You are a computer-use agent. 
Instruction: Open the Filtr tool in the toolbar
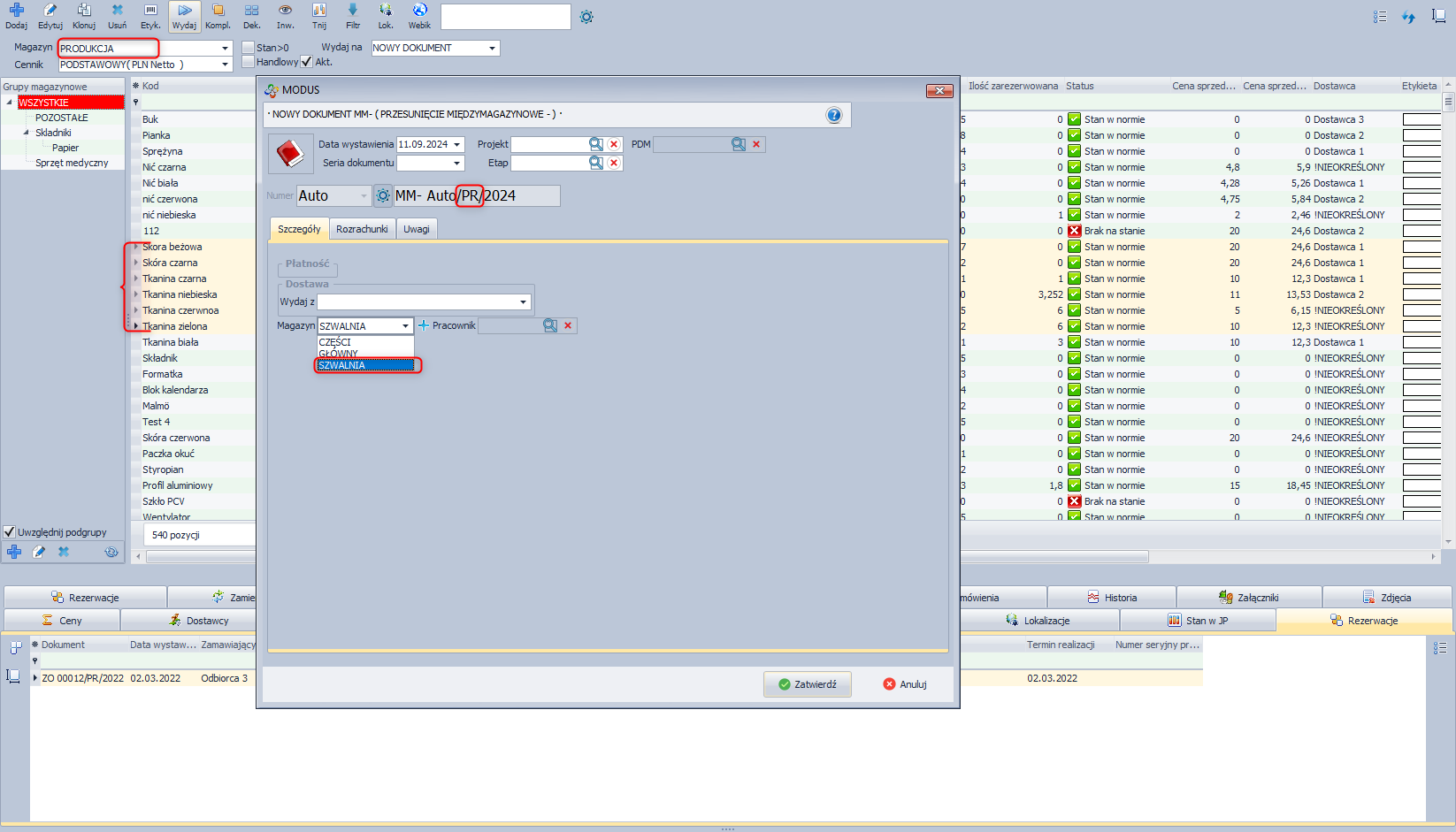point(353,15)
